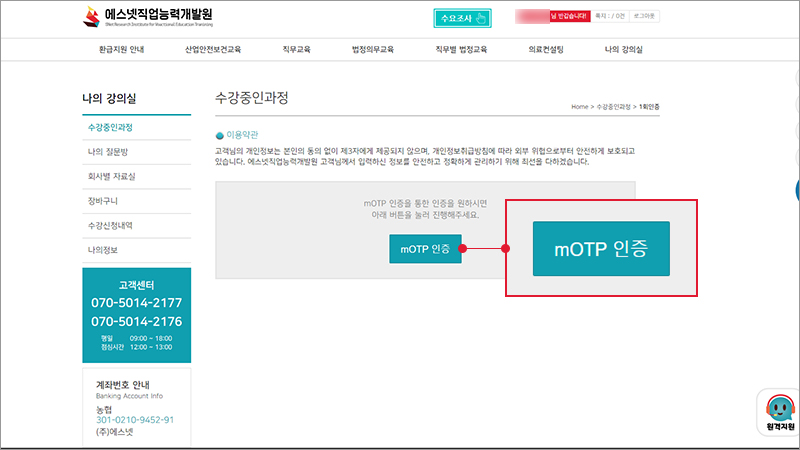Select the 의료컨설팅 menu item
The height and width of the screenshot is (450, 800).
click(x=548, y=49)
